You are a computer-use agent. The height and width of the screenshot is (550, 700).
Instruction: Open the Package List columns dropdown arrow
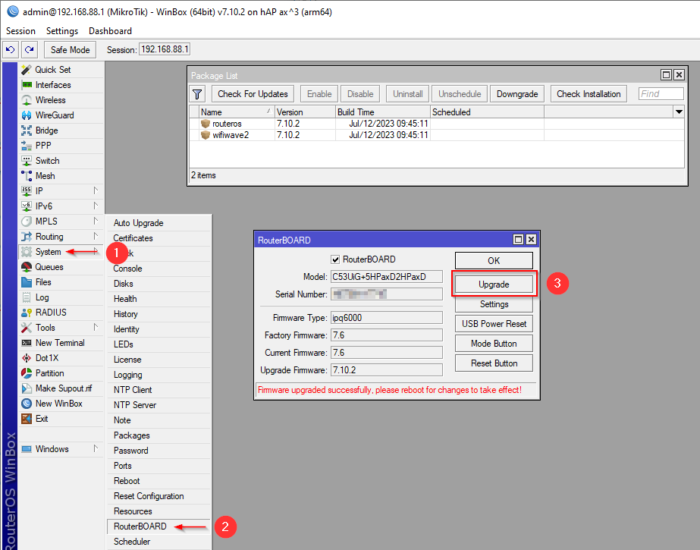pos(679,112)
